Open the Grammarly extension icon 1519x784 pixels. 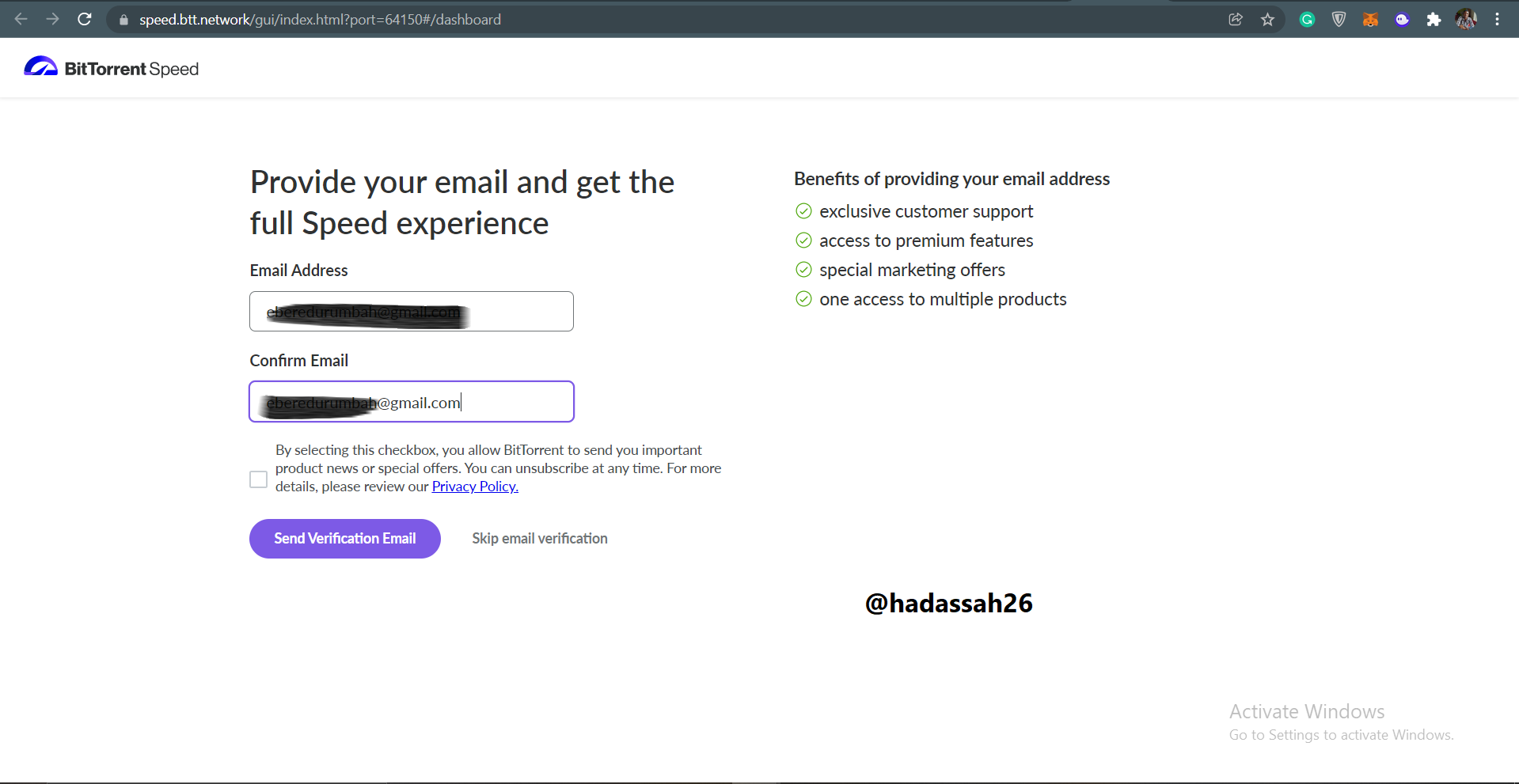[x=1307, y=20]
